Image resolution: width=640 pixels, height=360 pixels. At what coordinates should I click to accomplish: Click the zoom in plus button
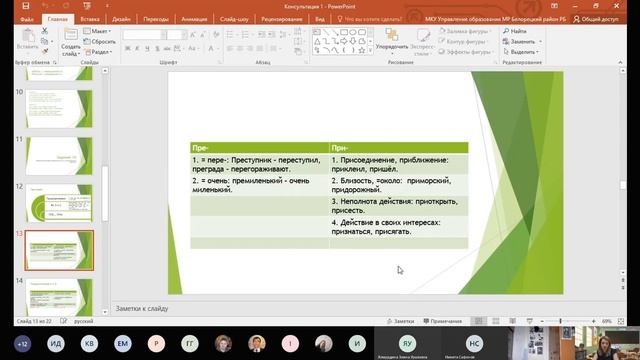coord(593,322)
